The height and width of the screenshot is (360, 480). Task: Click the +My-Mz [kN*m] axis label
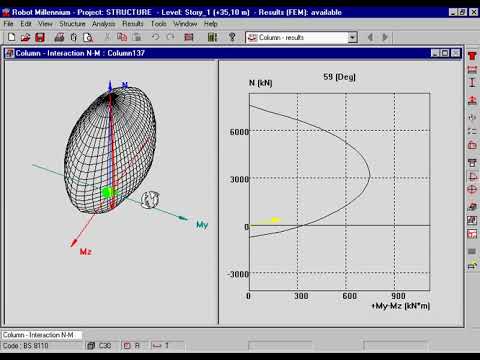click(x=401, y=306)
